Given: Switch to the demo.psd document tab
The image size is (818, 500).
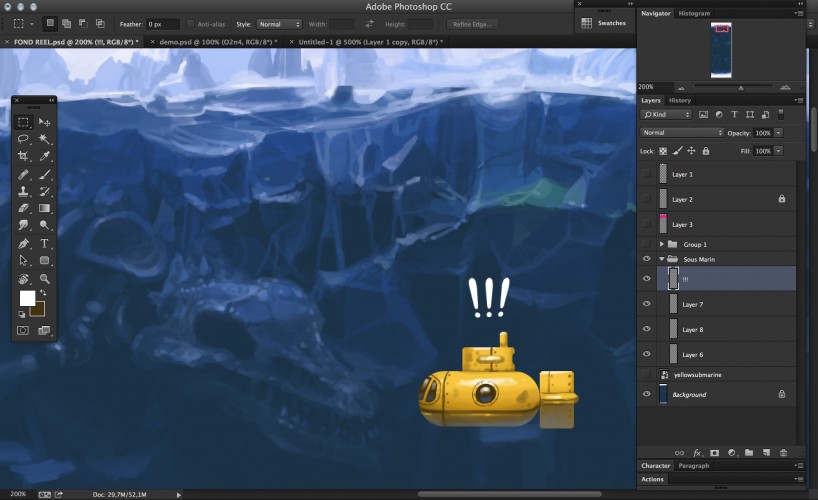Looking at the screenshot, I should click(218, 42).
